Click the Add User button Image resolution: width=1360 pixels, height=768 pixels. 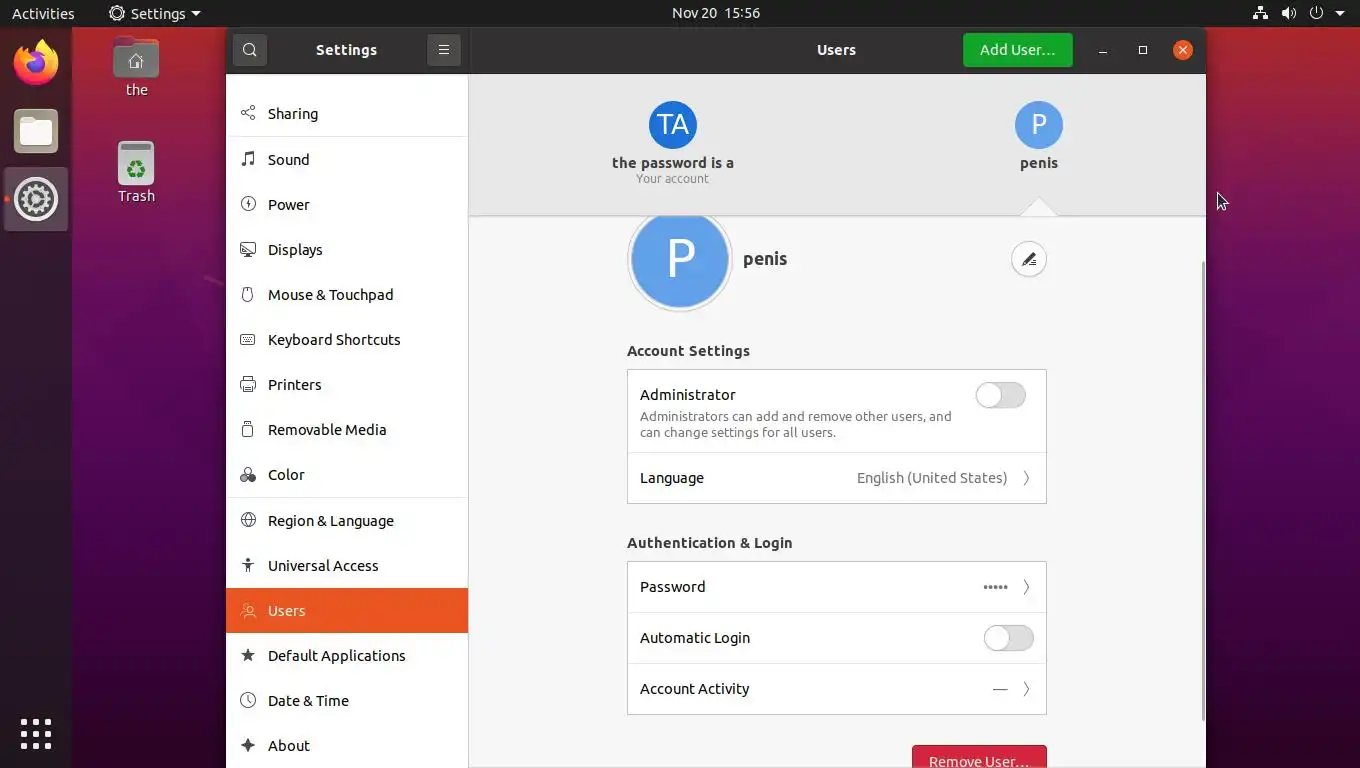click(x=1017, y=50)
